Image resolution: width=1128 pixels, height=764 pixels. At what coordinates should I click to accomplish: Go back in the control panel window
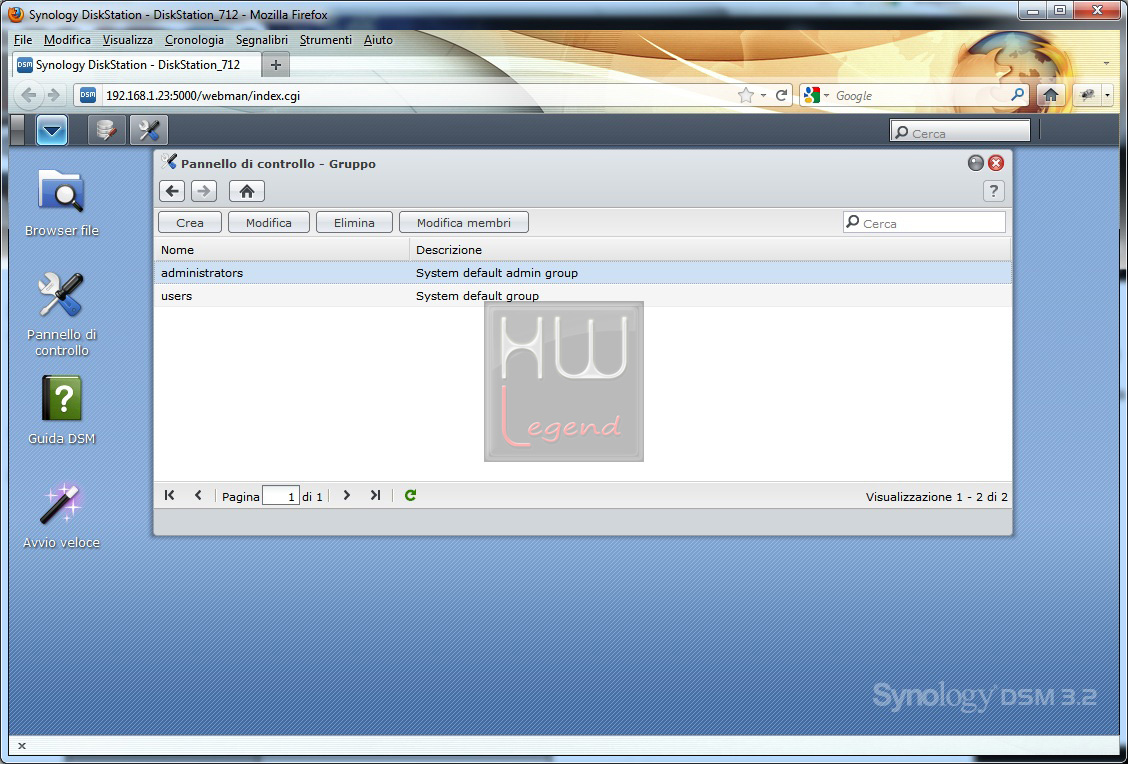coord(172,191)
